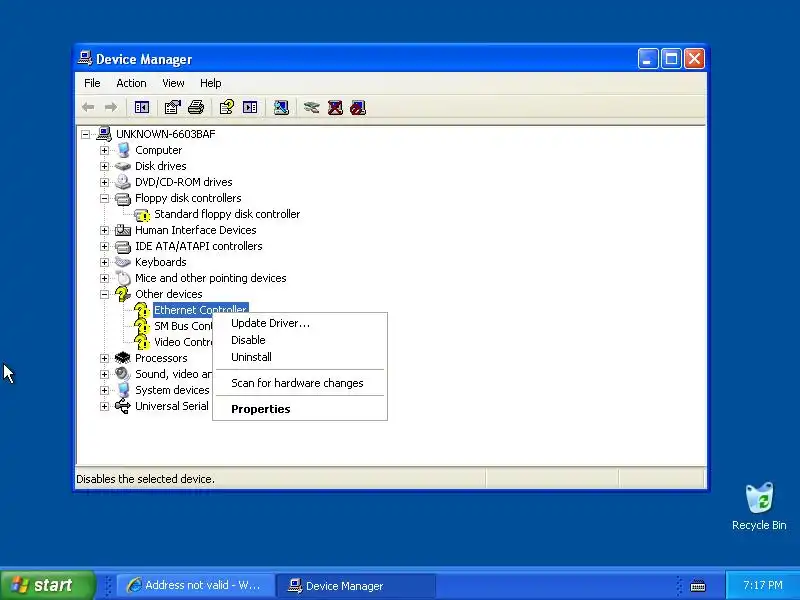
Task: Expand the System devices node
Action: tap(105, 390)
